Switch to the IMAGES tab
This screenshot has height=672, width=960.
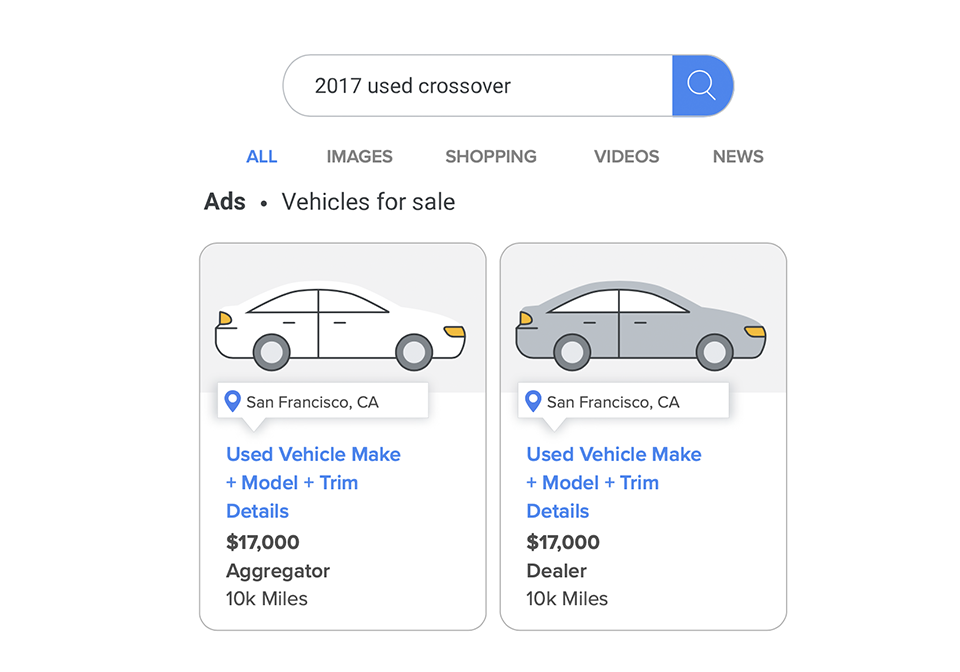click(x=359, y=157)
